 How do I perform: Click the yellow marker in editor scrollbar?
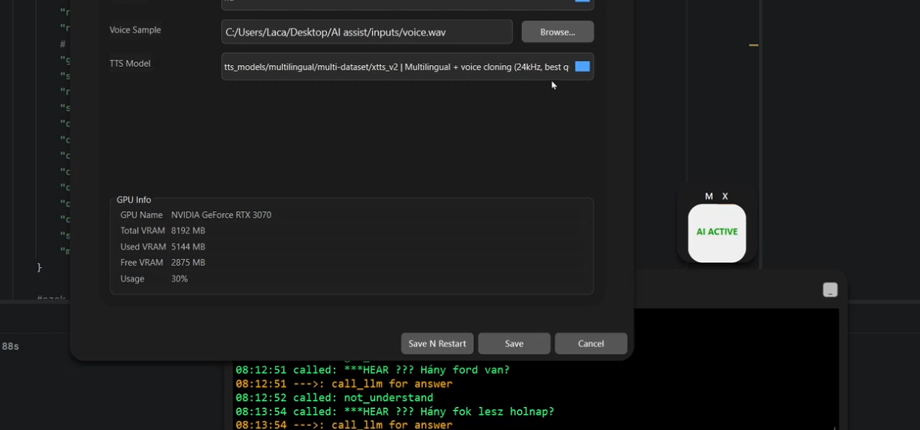pyautogui.click(x=753, y=45)
